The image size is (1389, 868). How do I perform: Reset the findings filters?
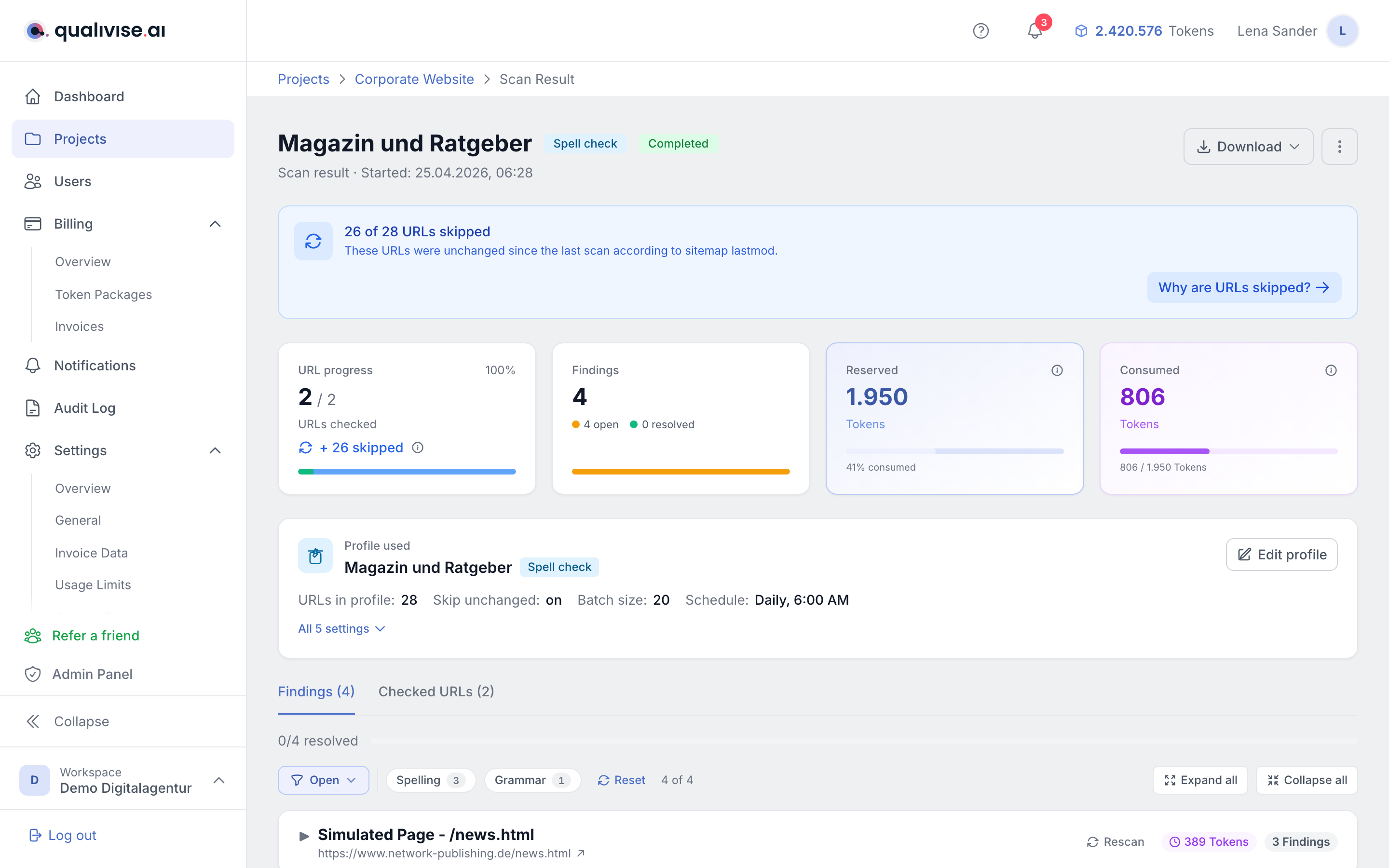622,780
